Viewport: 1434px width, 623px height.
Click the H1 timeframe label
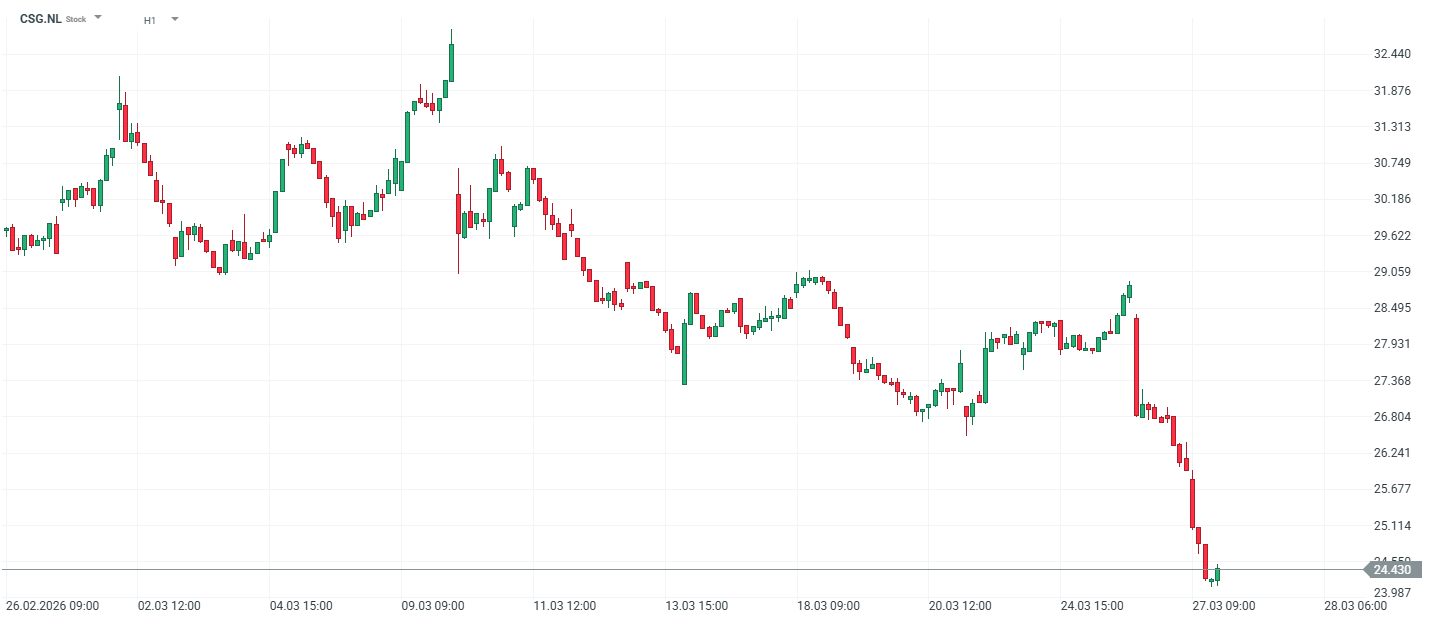click(150, 20)
